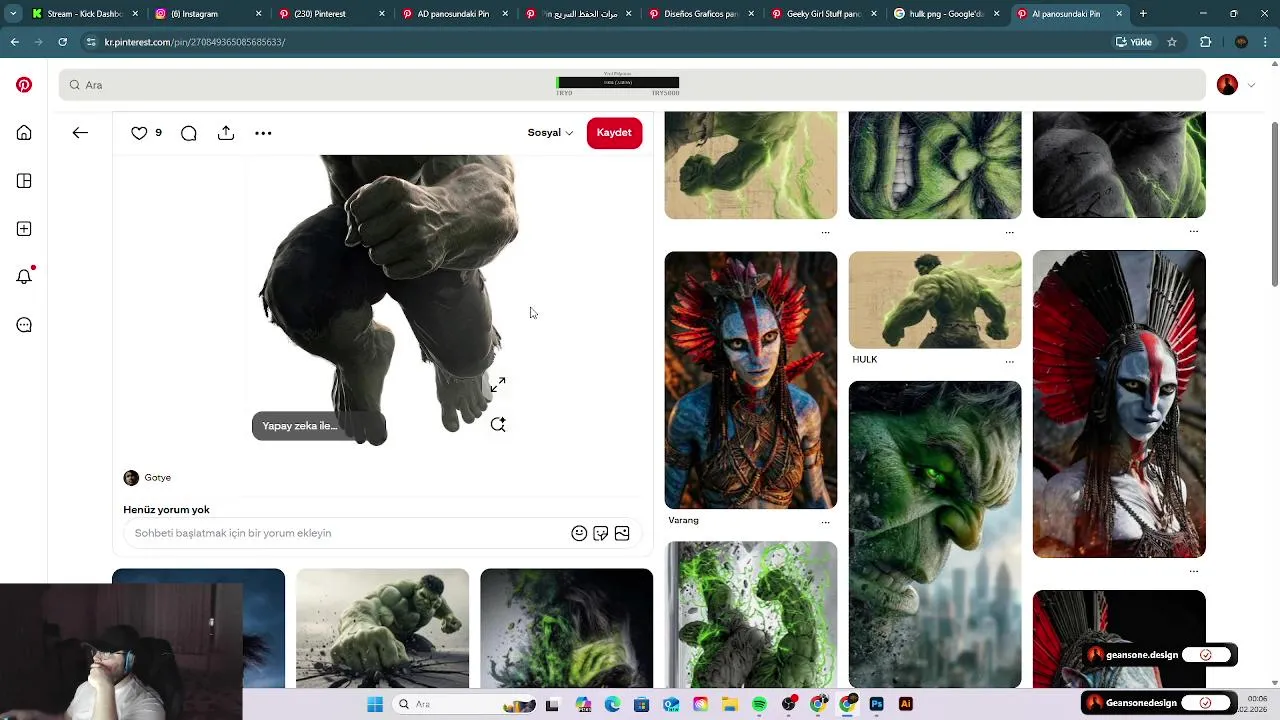Open the pin's comment bubble icon
Viewport: 1280px width, 720px height.
pyautogui.click(x=189, y=133)
